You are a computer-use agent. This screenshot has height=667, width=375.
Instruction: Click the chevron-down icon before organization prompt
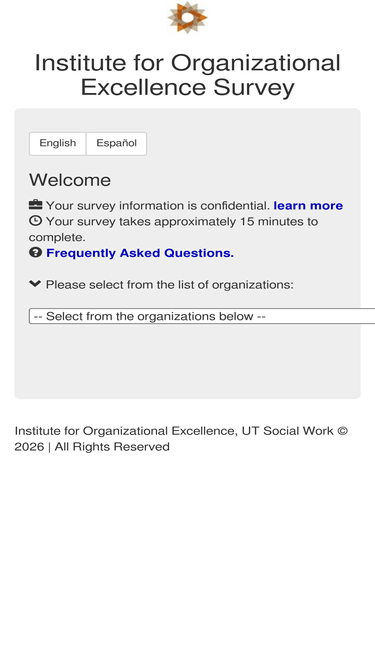pyautogui.click(x=35, y=284)
